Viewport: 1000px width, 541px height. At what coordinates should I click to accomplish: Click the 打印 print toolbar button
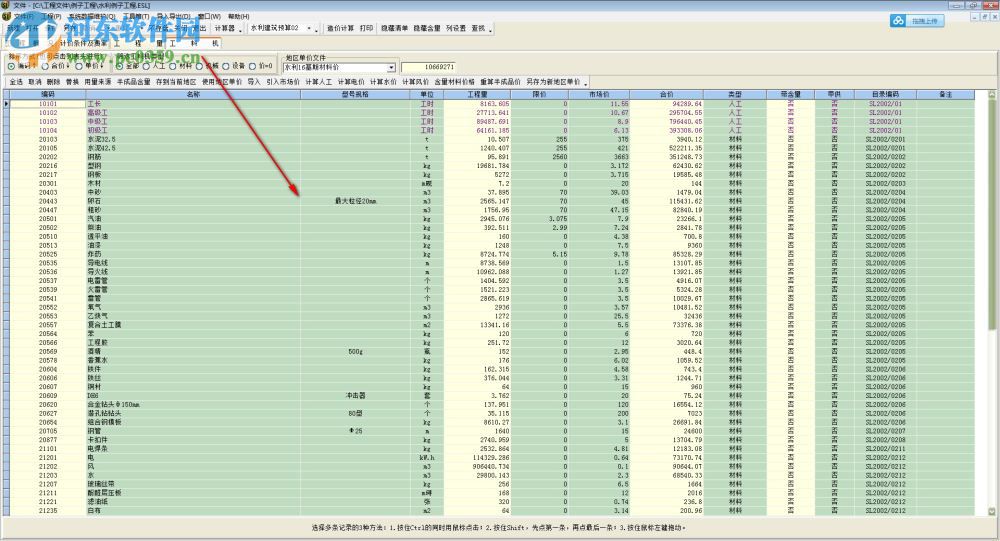pyautogui.click(x=366, y=29)
